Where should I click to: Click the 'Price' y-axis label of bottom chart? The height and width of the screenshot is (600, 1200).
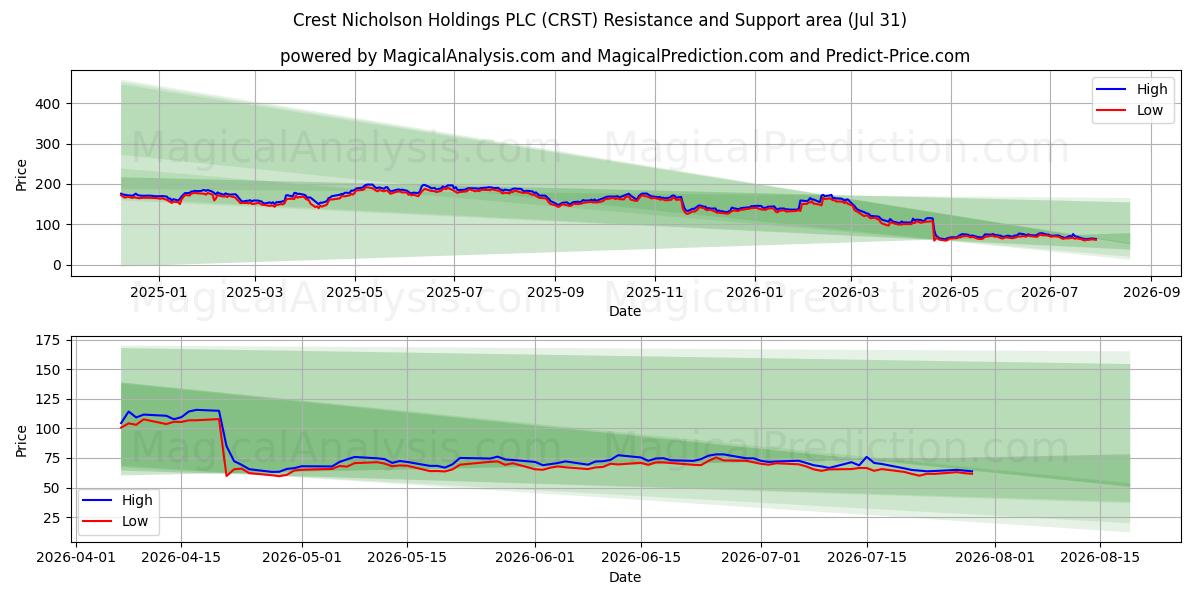pos(22,440)
